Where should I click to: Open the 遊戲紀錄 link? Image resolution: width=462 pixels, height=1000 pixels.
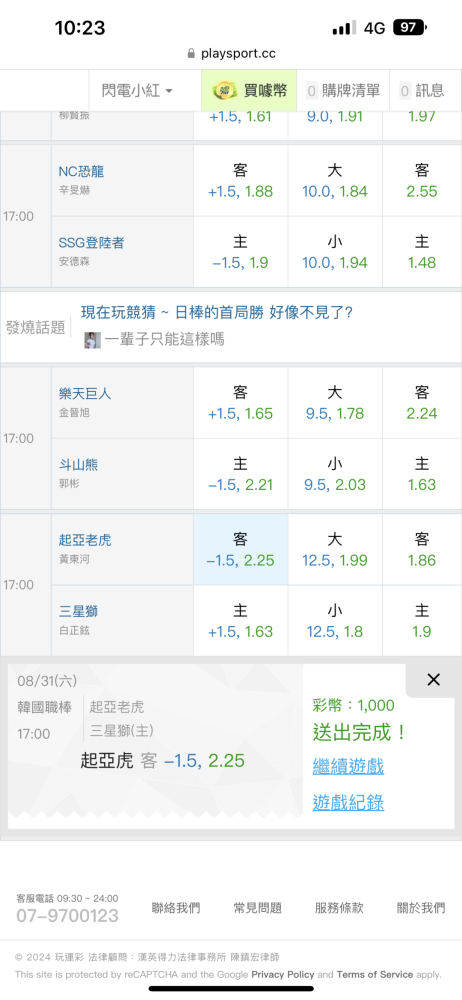348,802
